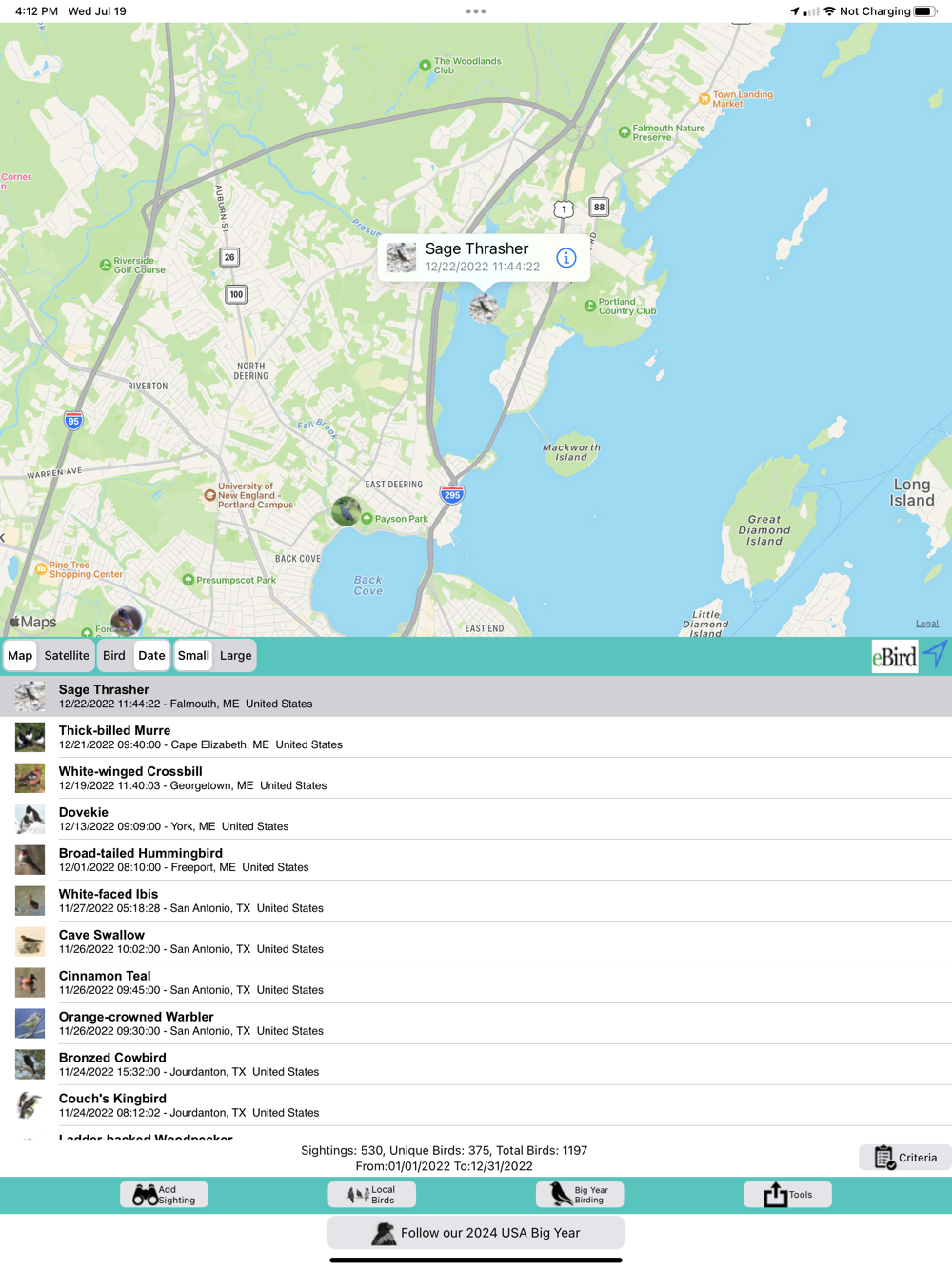Select Cave Swallow row text
The width and height of the screenshot is (952, 1270).
(x=191, y=942)
